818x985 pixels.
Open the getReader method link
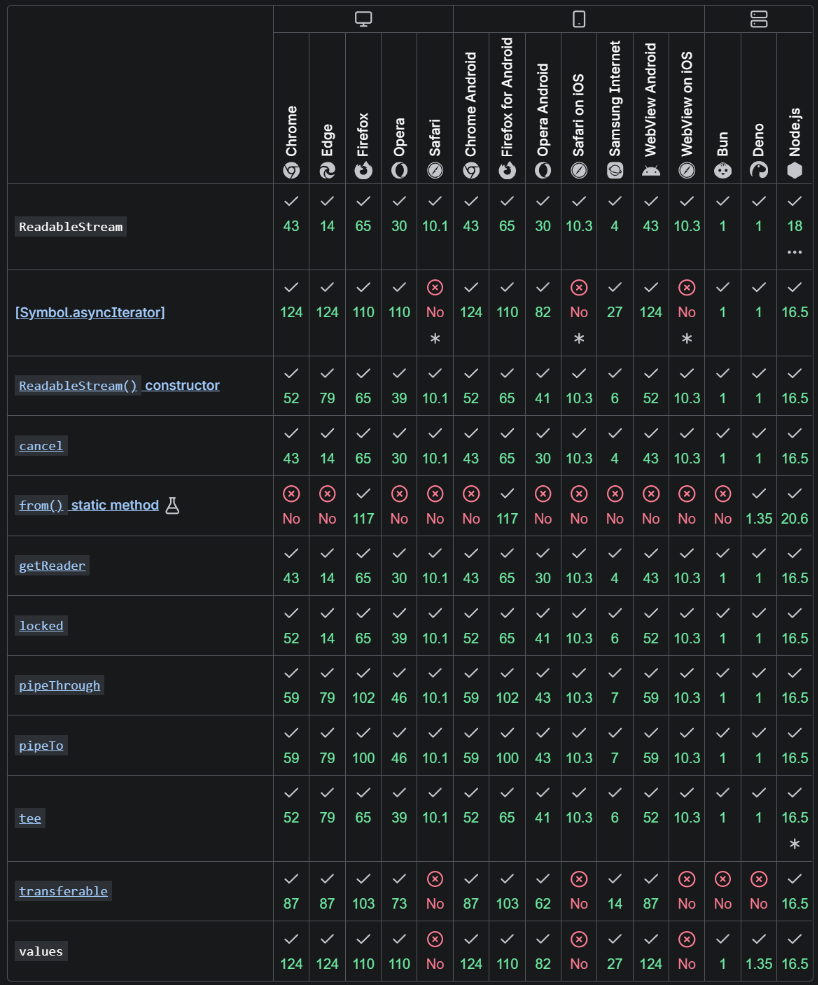pos(52,565)
